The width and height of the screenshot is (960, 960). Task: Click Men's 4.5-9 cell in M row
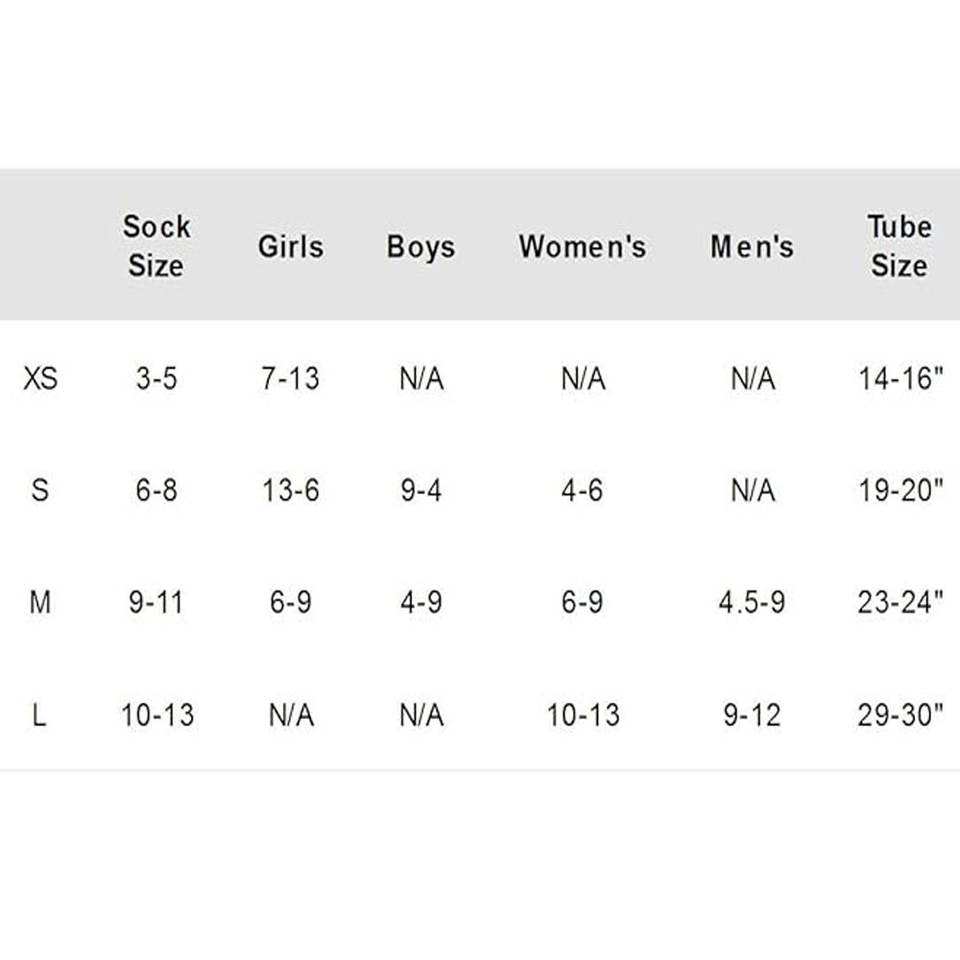point(752,603)
